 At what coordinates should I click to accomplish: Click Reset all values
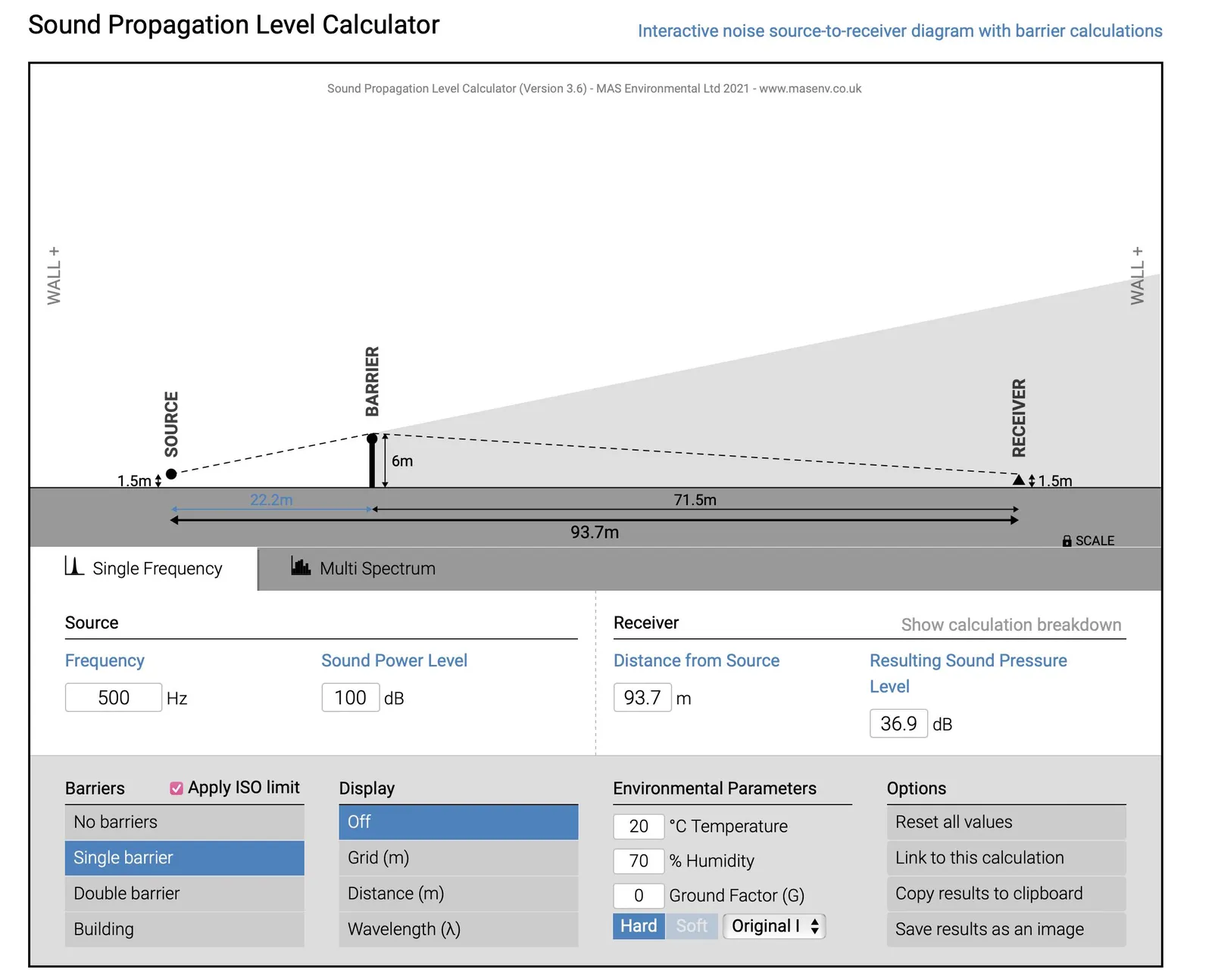(x=1006, y=822)
